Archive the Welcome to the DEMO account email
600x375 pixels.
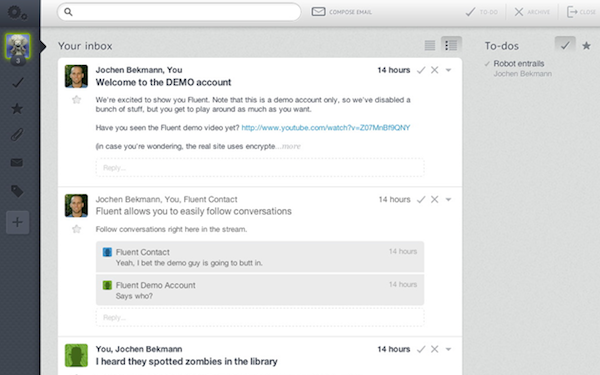coord(434,70)
